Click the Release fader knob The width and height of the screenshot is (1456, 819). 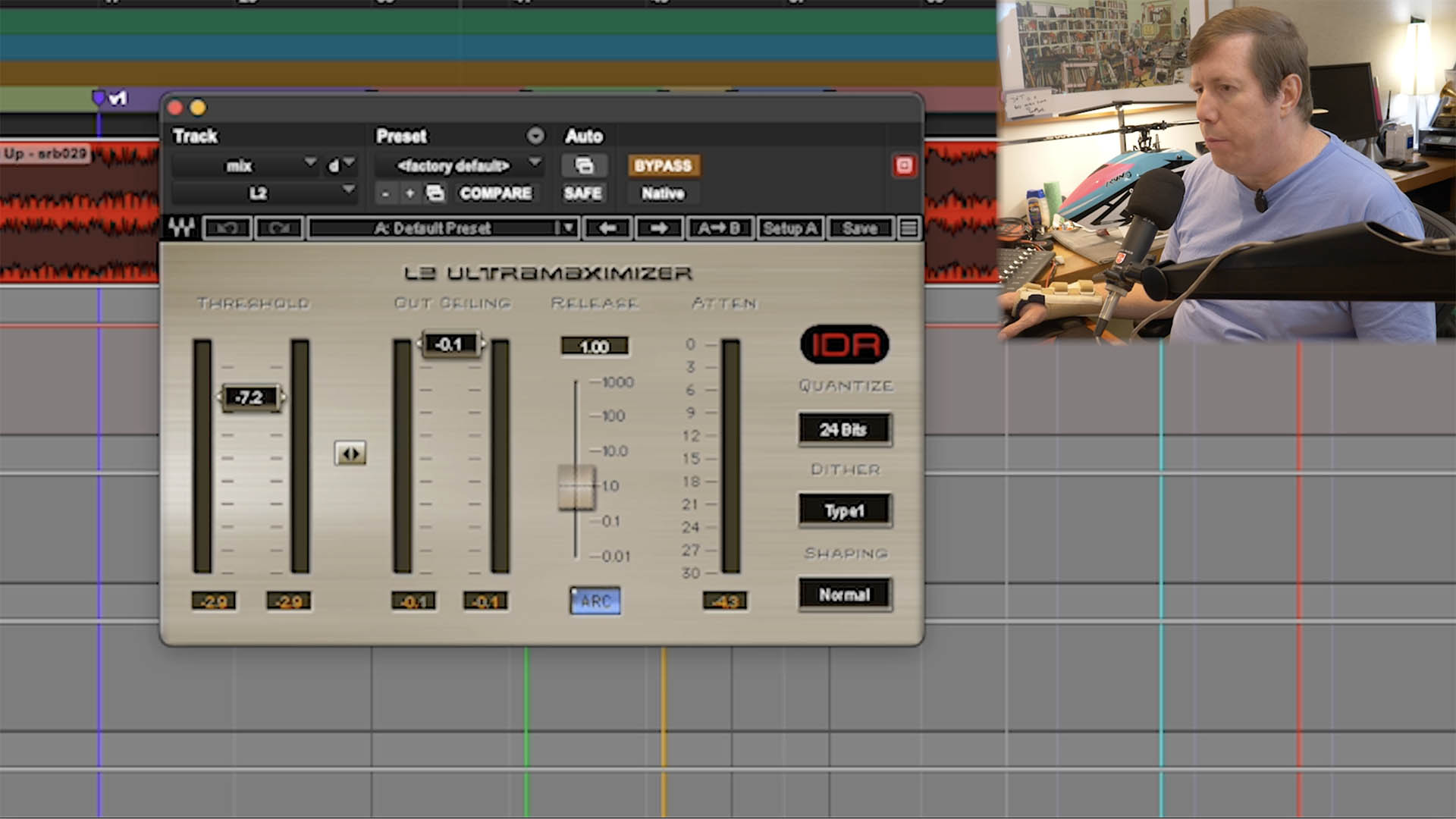point(576,487)
